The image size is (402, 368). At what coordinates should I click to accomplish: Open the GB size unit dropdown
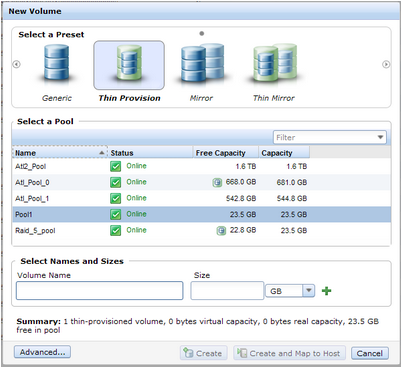(x=308, y=291)
